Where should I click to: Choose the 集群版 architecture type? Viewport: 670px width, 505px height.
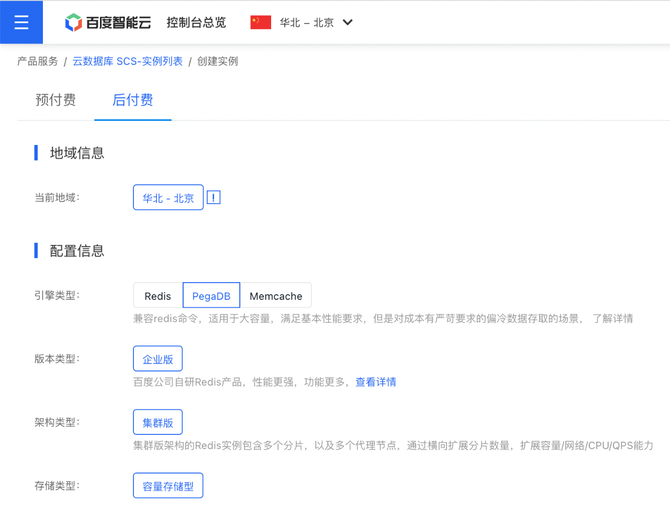(x=158, y=422)
